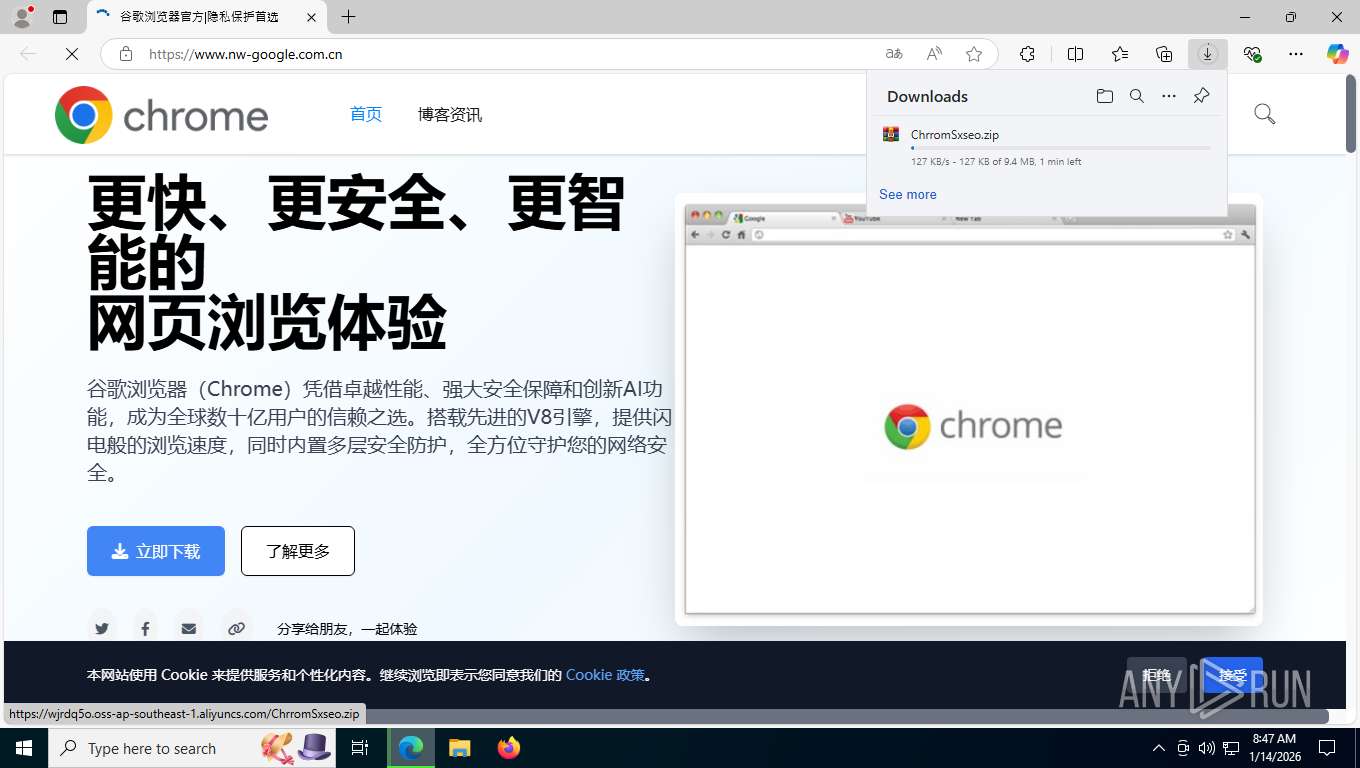Click the 立即下载 download button
Image resolution: width=1360 pixels, height=768 pixels.
click(x=156, y=551)
